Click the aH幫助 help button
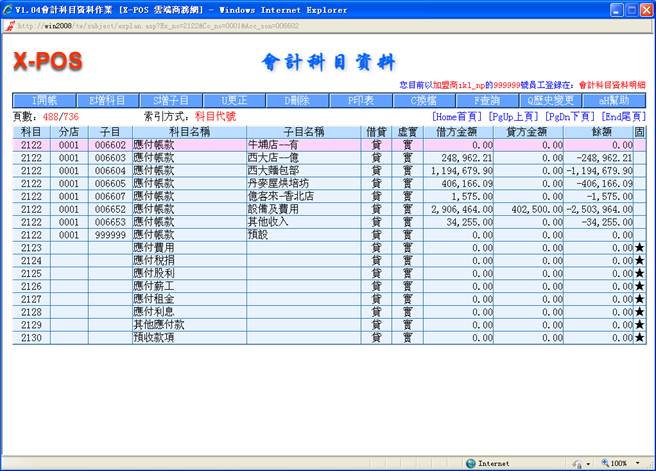Screen dimensions: 656x471 click(613, 100)
